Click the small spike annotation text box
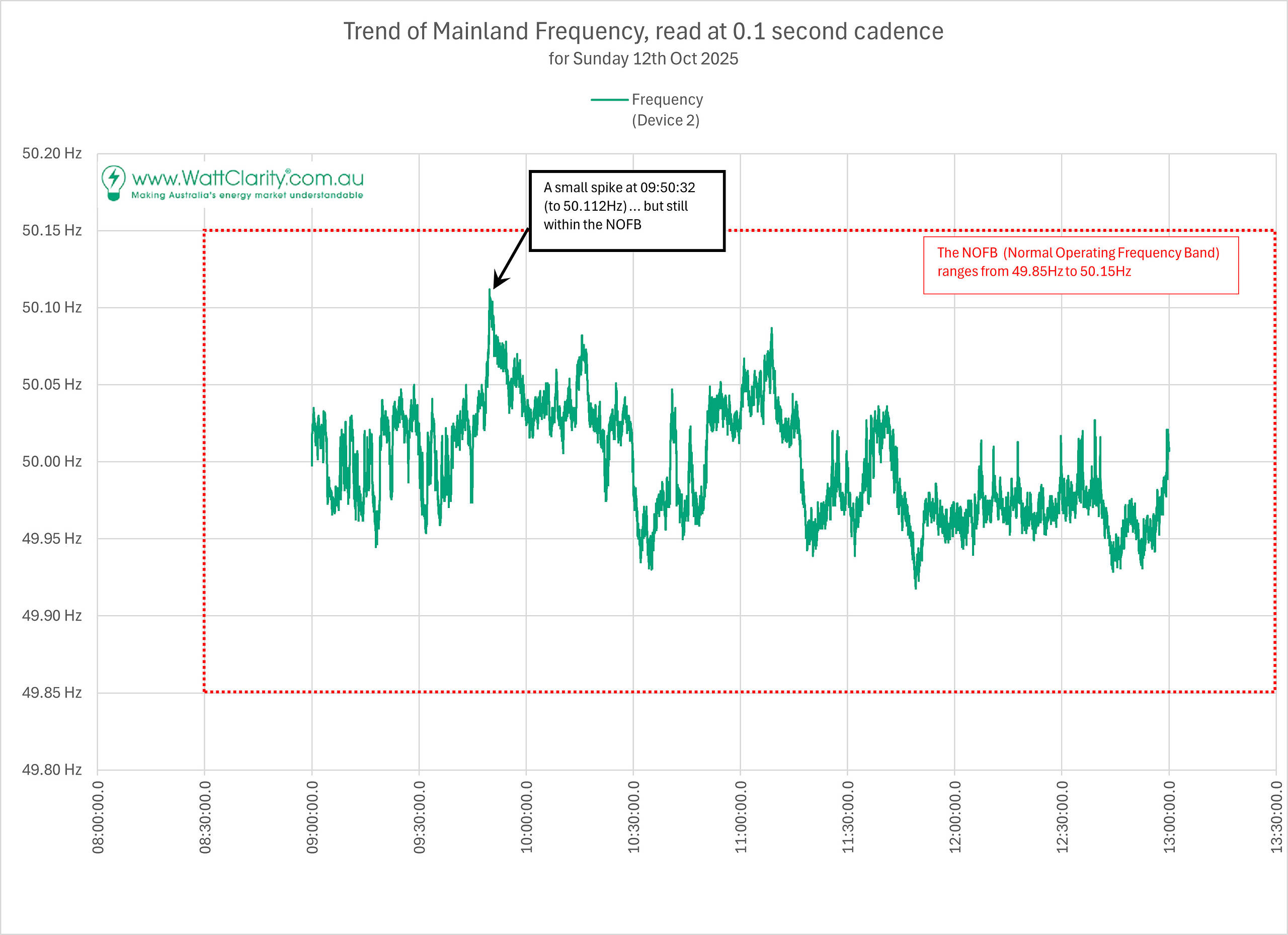This screenshot has height=935, width=1288. click(x=627, y=211)
